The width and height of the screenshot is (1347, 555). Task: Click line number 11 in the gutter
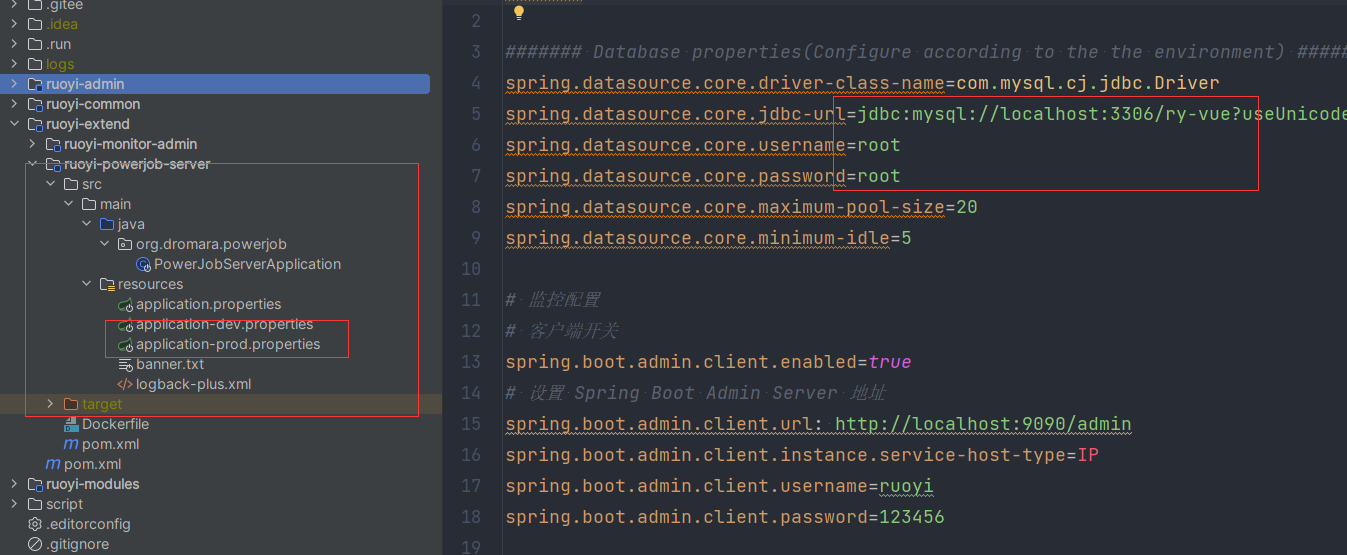point(471,300)
